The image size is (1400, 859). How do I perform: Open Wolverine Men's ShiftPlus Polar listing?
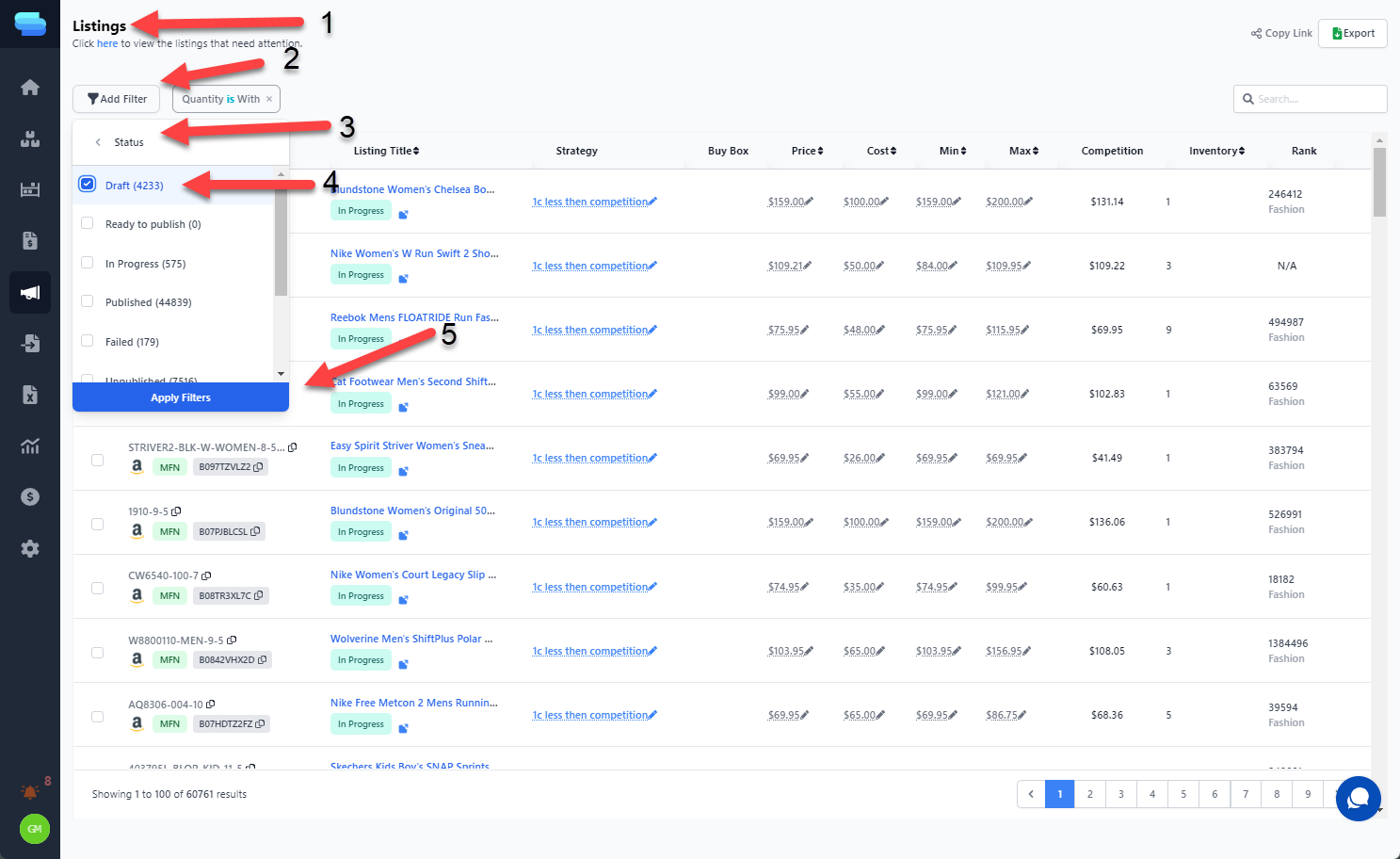(x=411, y=639)
